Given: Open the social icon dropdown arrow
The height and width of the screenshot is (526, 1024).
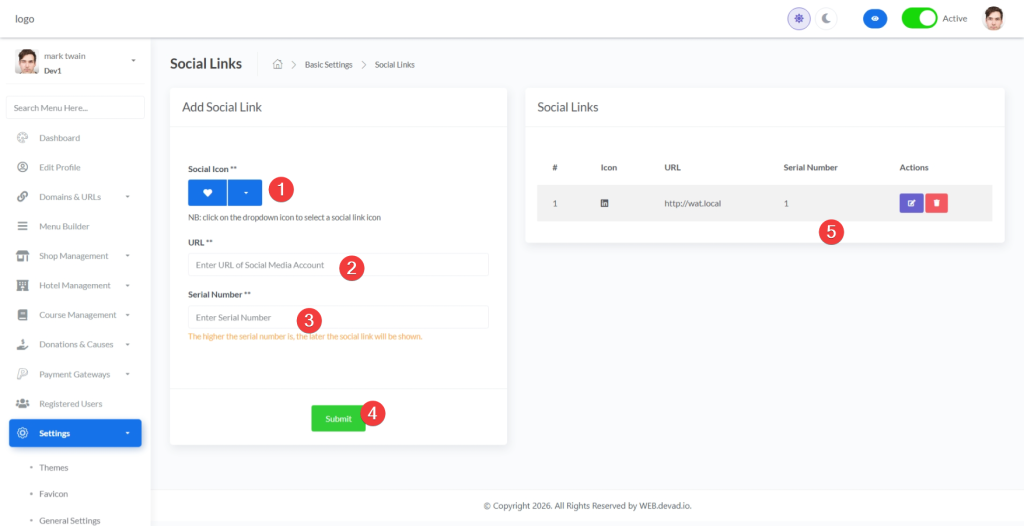Looking at the screenshot, I should click(x=245, y=193).
